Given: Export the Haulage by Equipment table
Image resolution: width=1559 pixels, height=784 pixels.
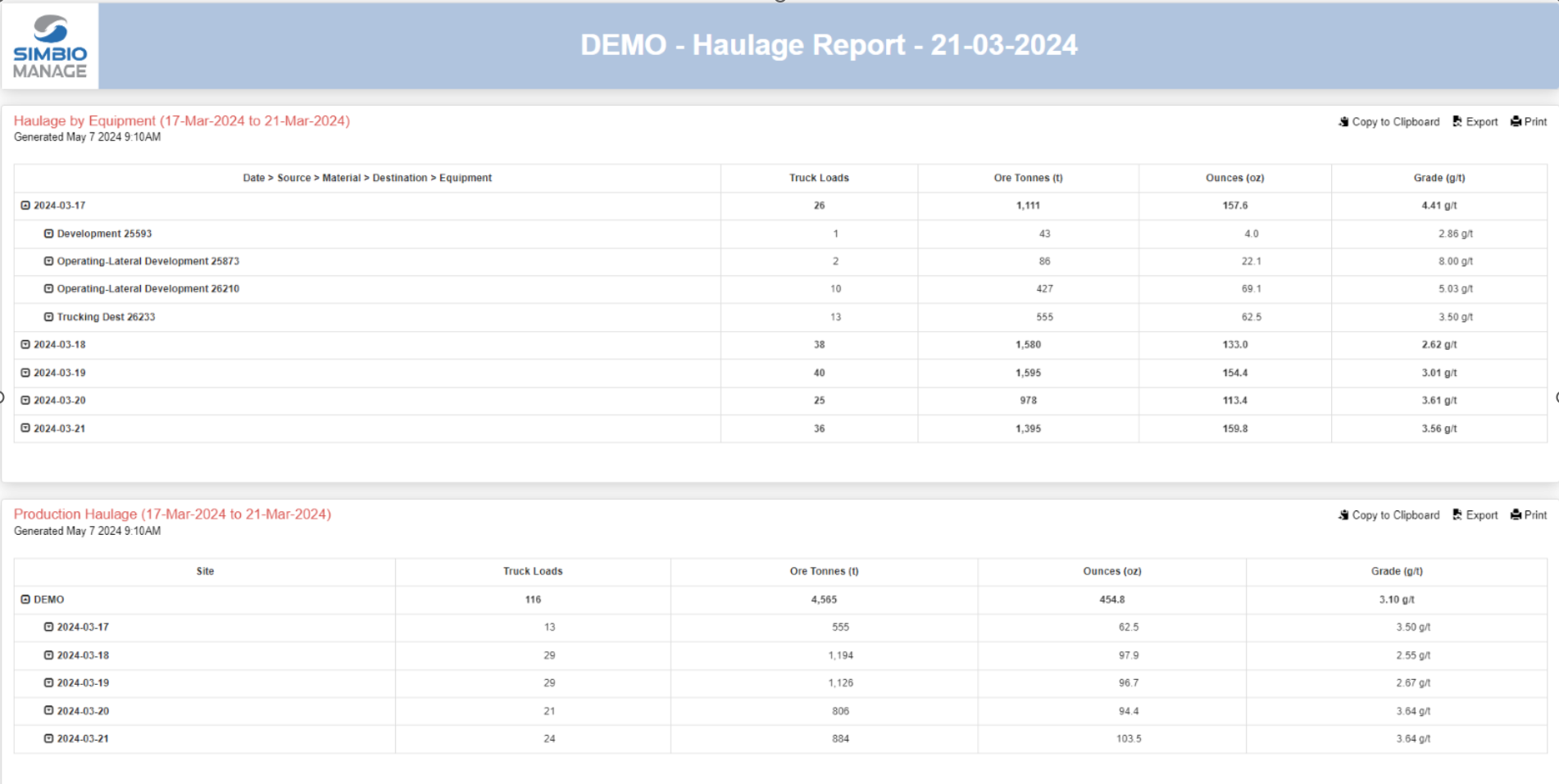Looking at the screenshot, I should (x=1475, y=122).
